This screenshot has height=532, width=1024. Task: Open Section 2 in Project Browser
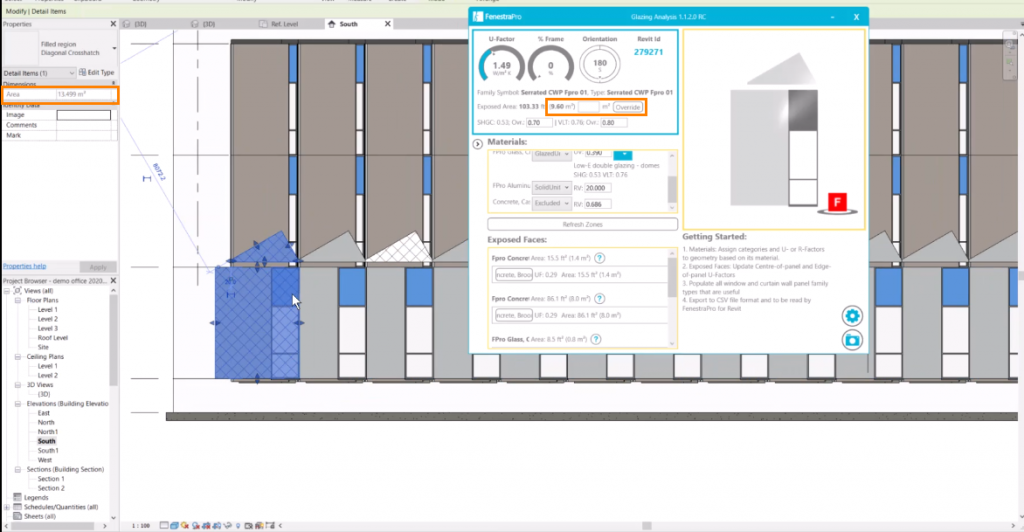[x=51, y=488]
